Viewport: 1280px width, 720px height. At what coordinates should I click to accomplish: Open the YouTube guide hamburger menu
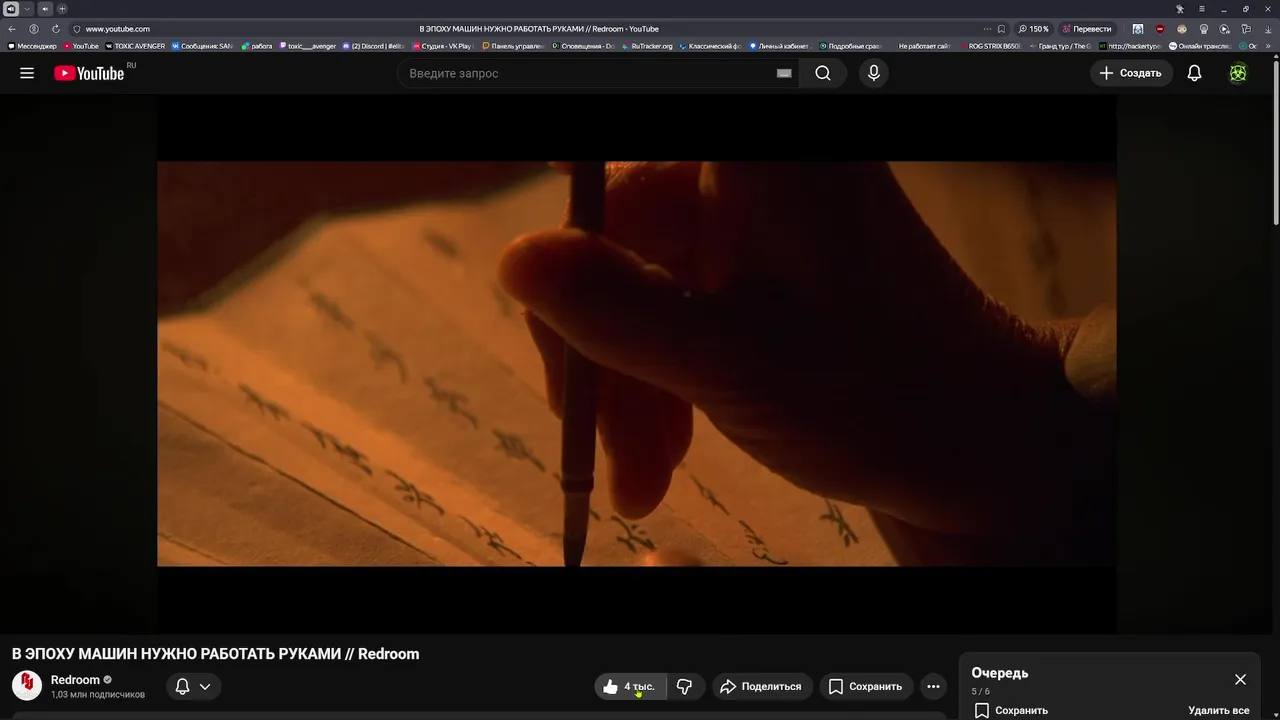click(27, 73)
